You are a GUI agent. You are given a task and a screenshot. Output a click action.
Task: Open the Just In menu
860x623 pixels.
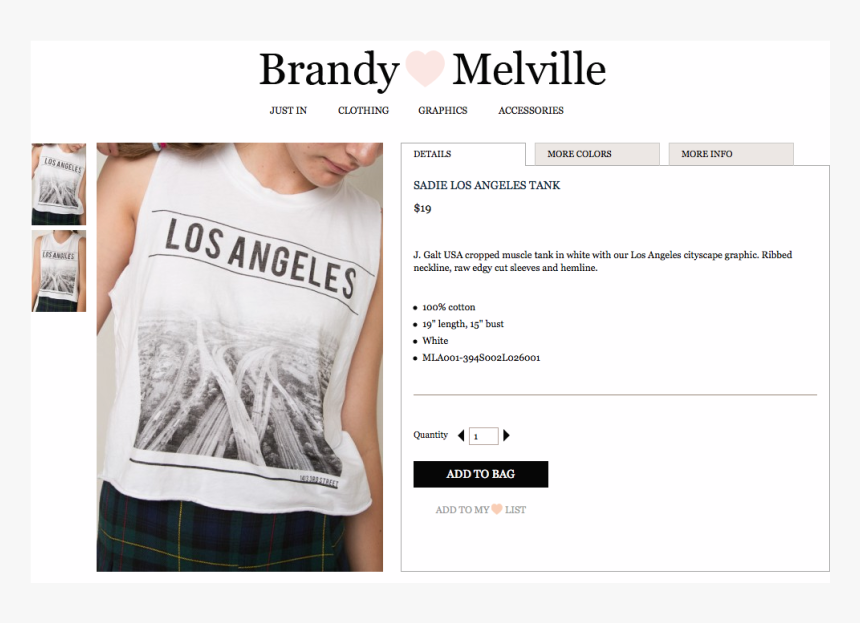(288, 110)
